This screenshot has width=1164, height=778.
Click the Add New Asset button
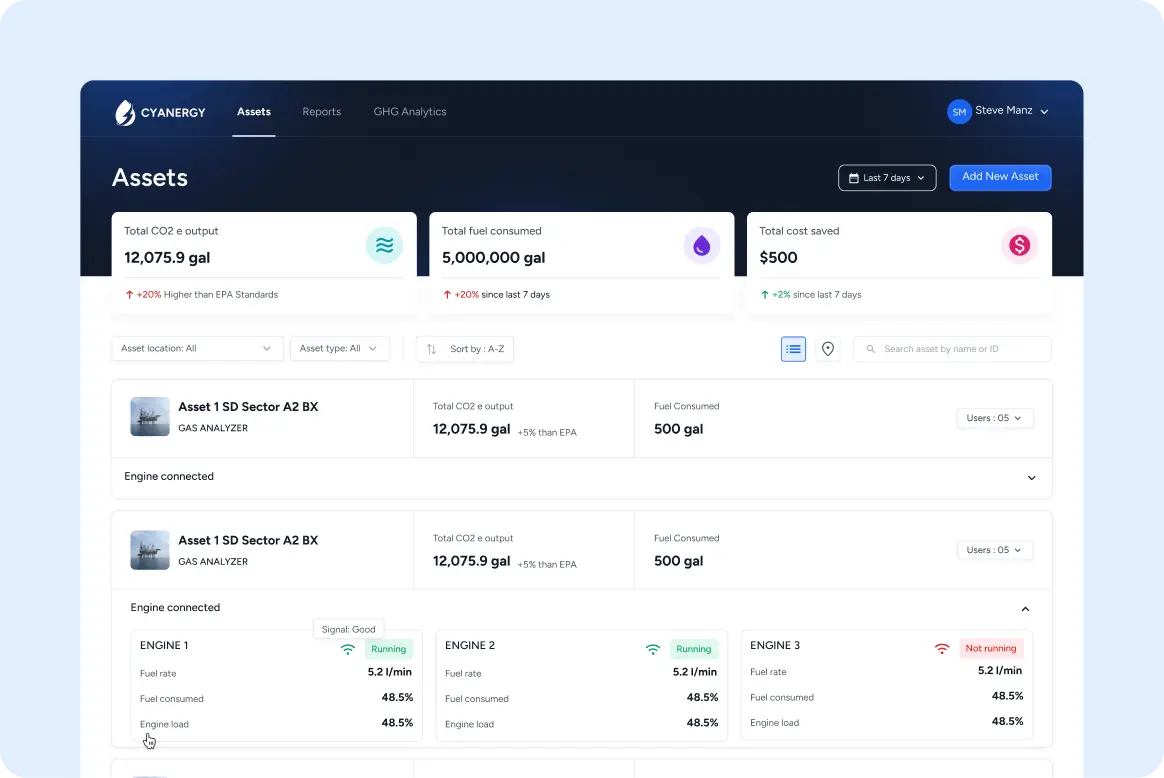coord(1000,177)
